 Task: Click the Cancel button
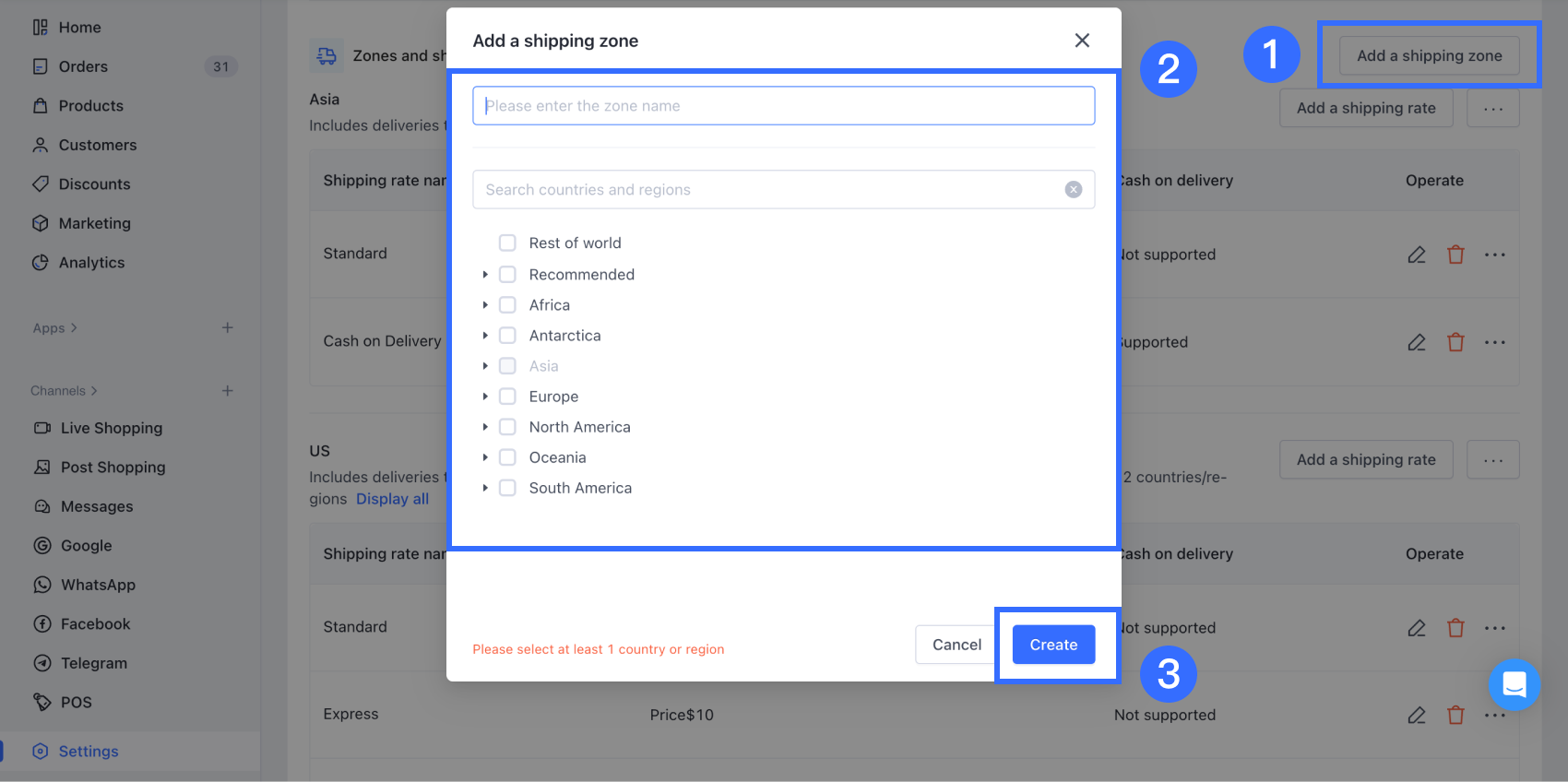click(956, 645)
